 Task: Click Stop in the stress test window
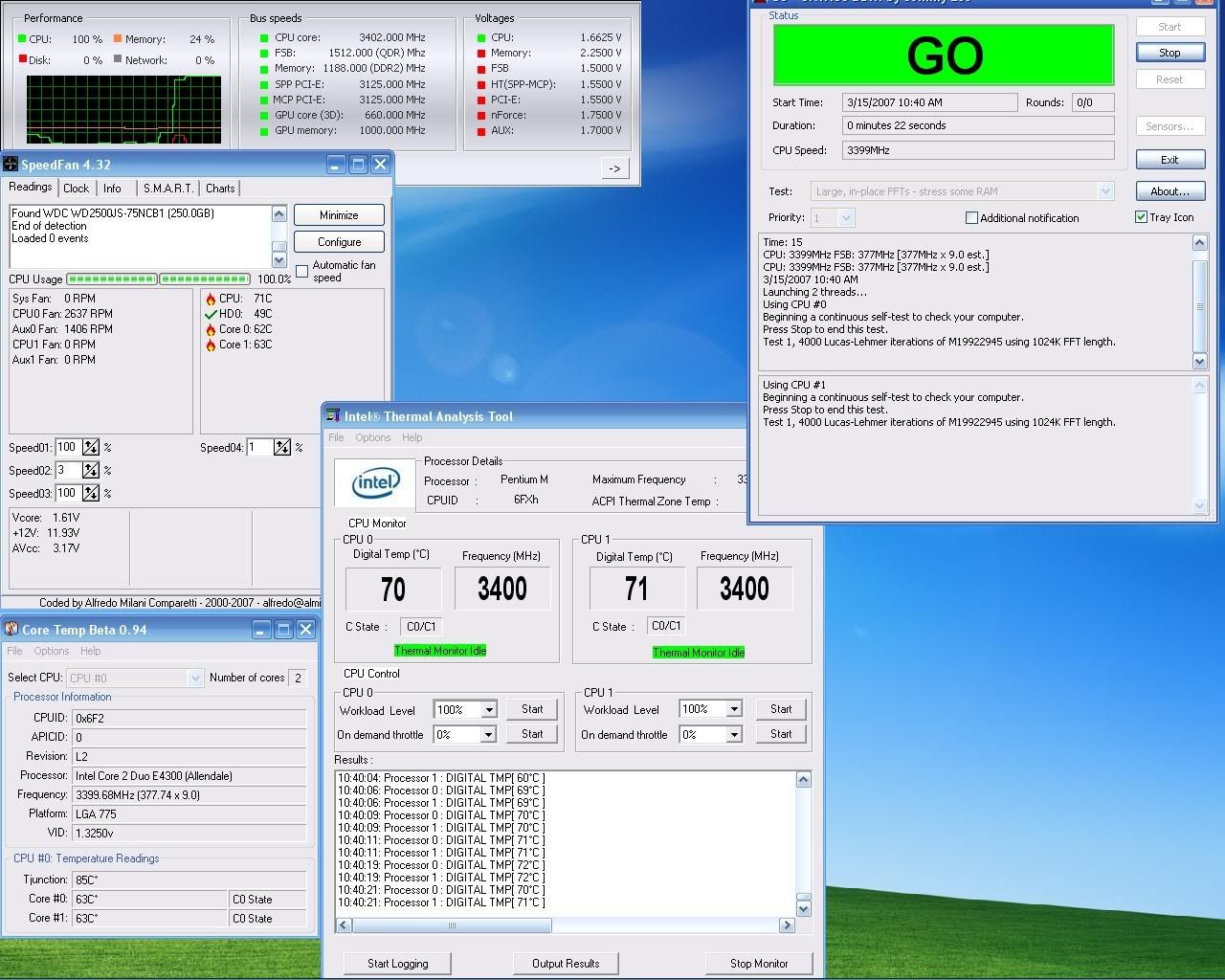tap(1169, 53)
